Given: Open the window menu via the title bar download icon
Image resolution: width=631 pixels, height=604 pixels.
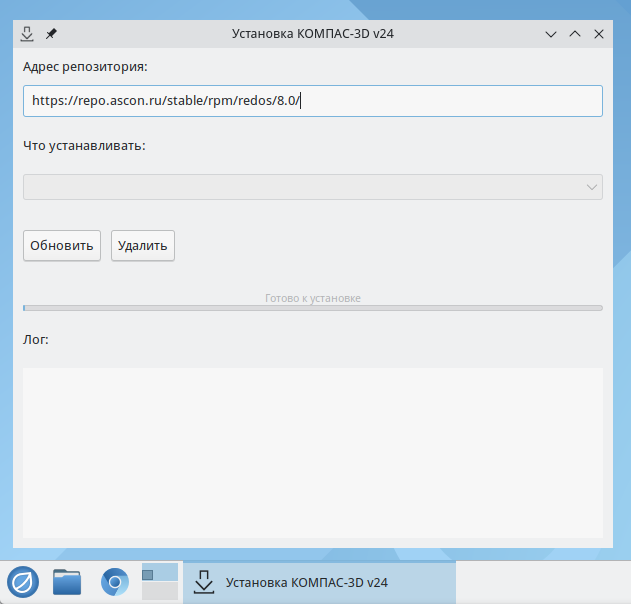Looking at the screenshot, I should pos(27,33).
